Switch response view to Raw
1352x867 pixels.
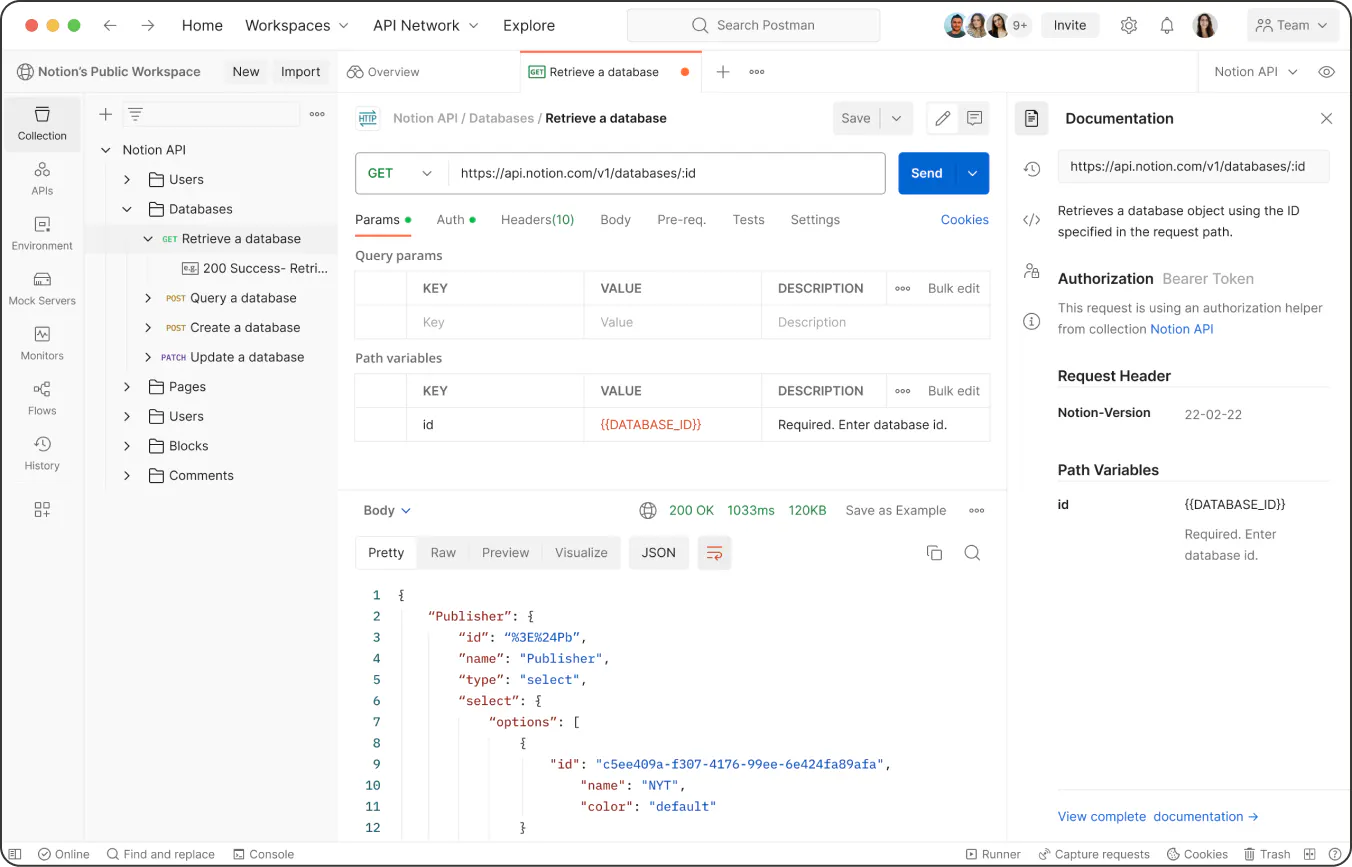click(x=443, y=553)
